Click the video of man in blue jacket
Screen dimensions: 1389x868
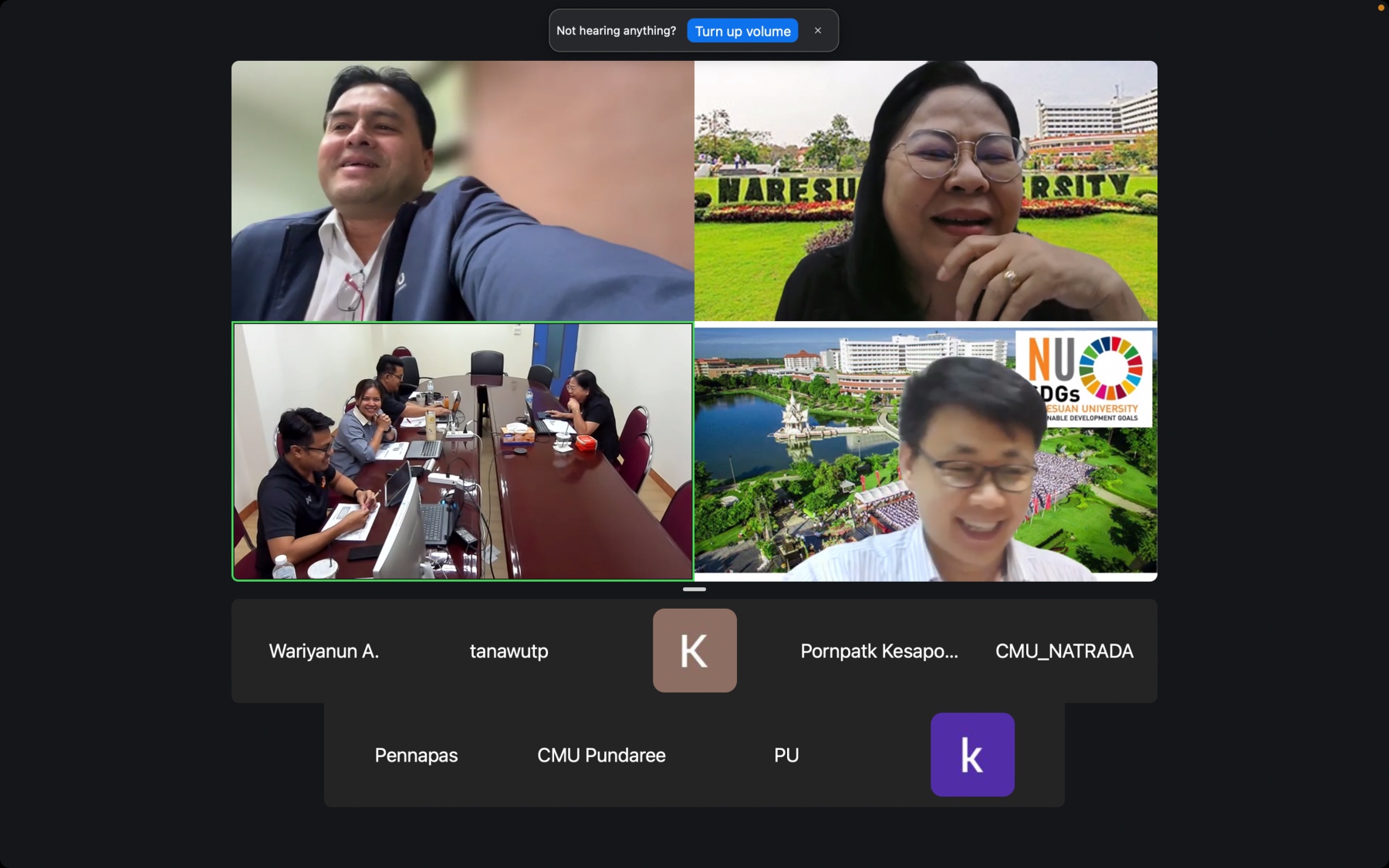(463, 191)
